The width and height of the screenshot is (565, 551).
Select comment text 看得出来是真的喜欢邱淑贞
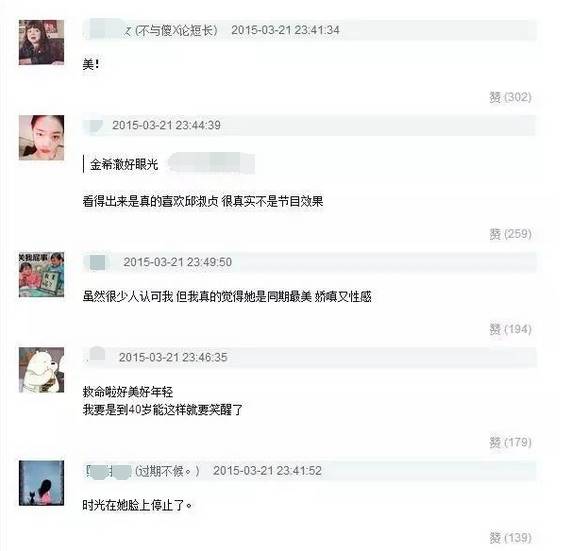150,201
